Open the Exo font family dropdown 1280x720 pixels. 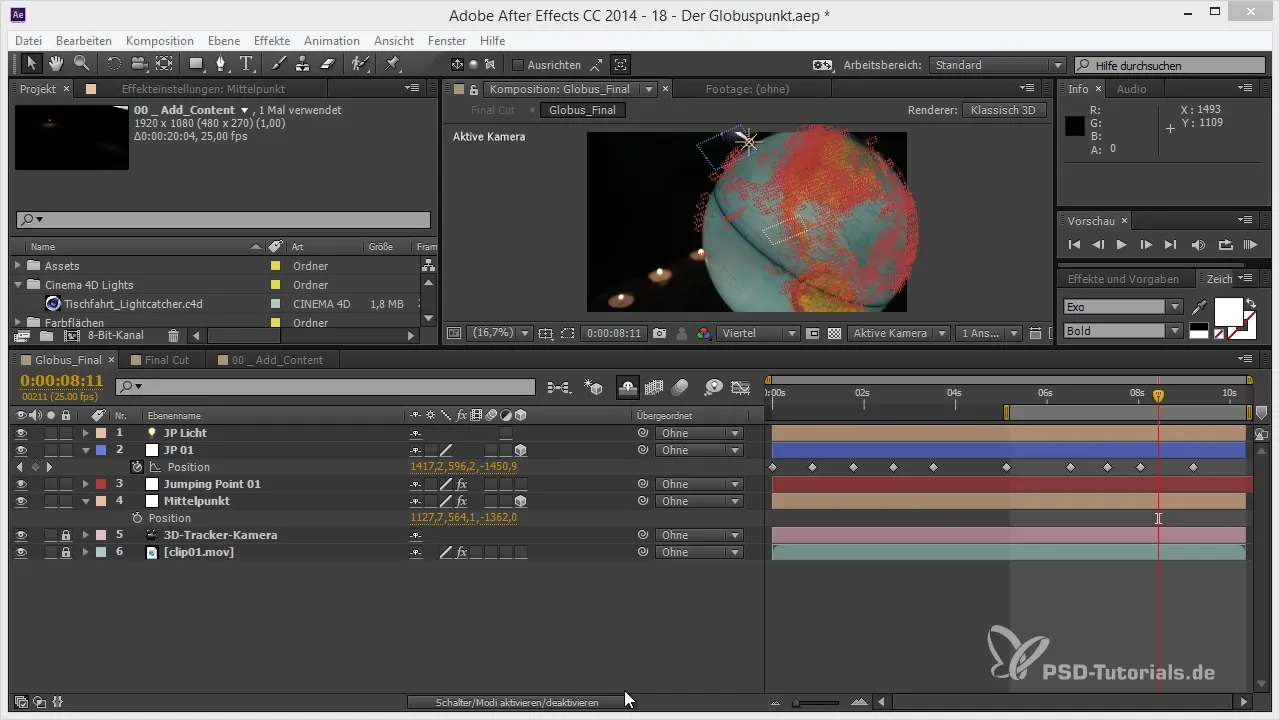click(x=1123, y=307)
